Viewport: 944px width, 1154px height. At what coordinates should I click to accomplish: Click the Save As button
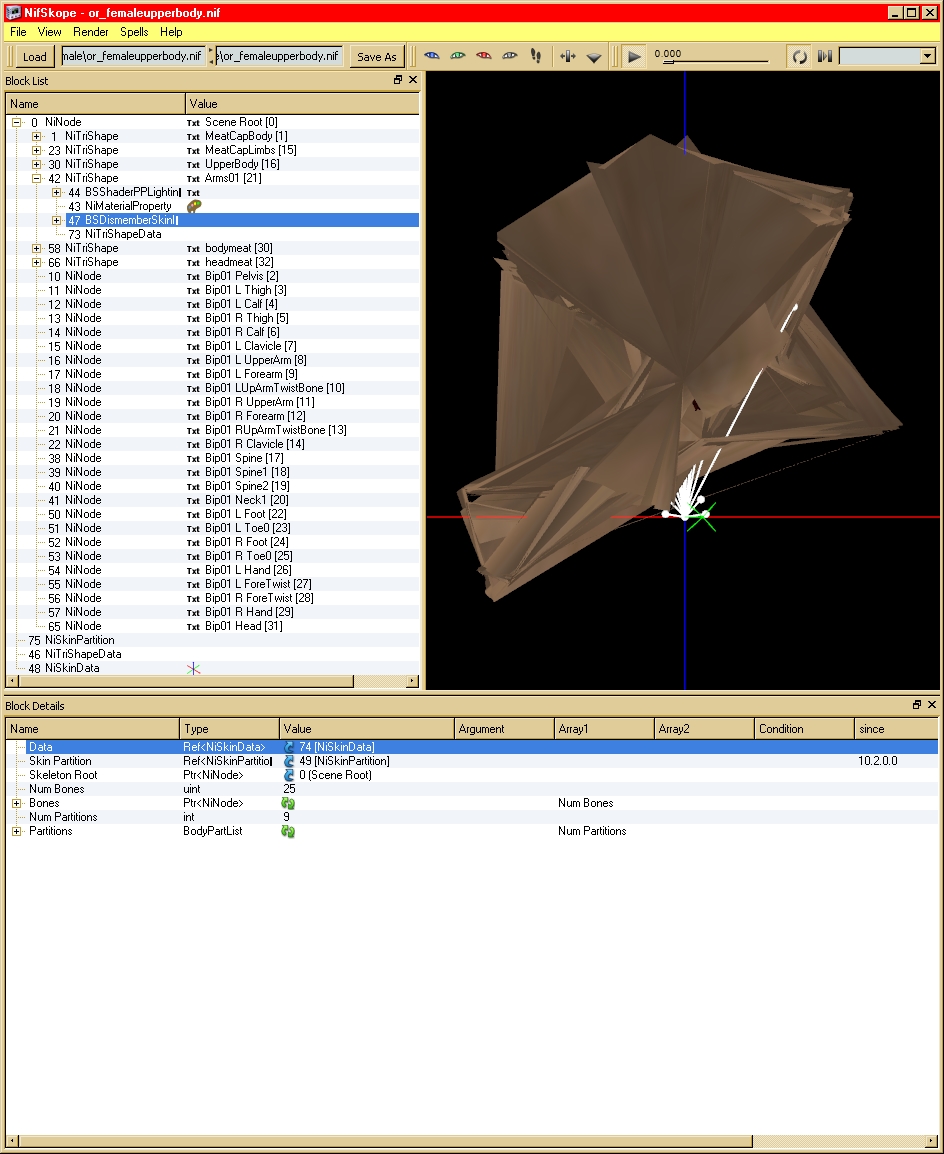coord(377,57)
